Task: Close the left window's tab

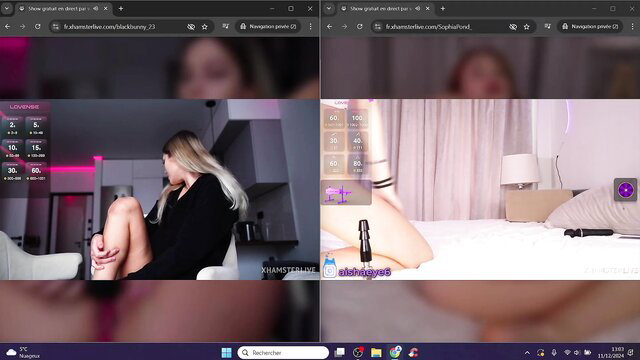Action: 105,9
